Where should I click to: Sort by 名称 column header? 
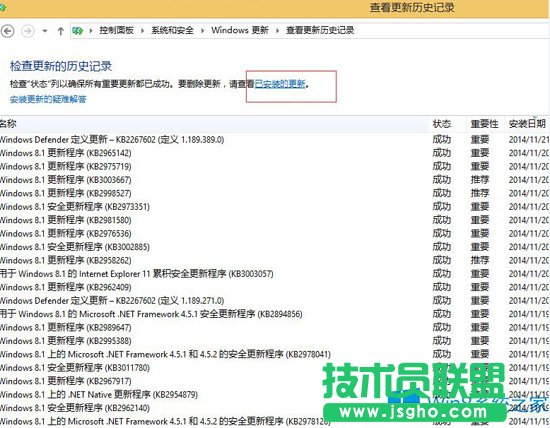tap(214, 123)
